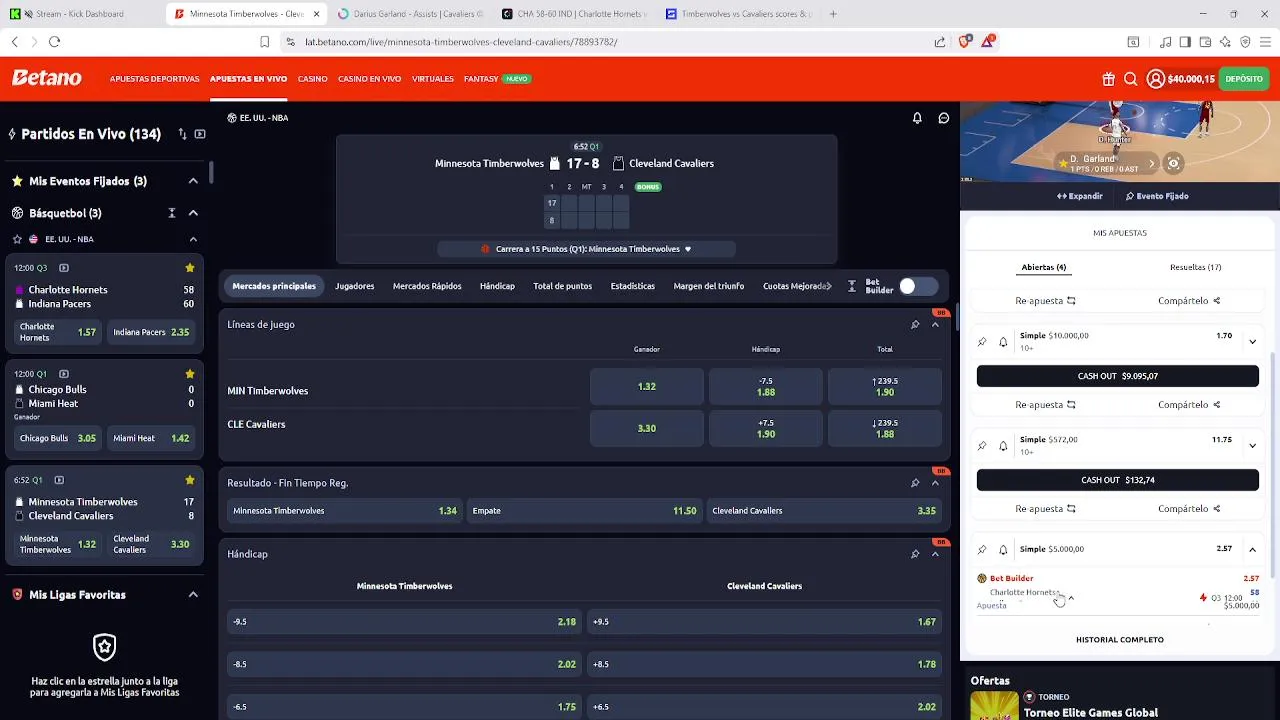1280x720 pixels.
Task: Cash out the $9.095,07 bet
Action: coord(1118,376)
